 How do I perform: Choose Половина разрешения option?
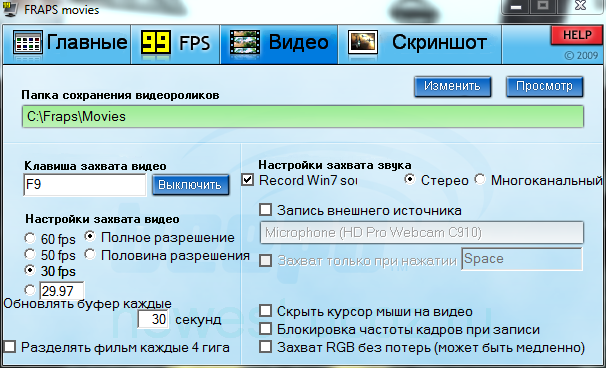(90, 254)
